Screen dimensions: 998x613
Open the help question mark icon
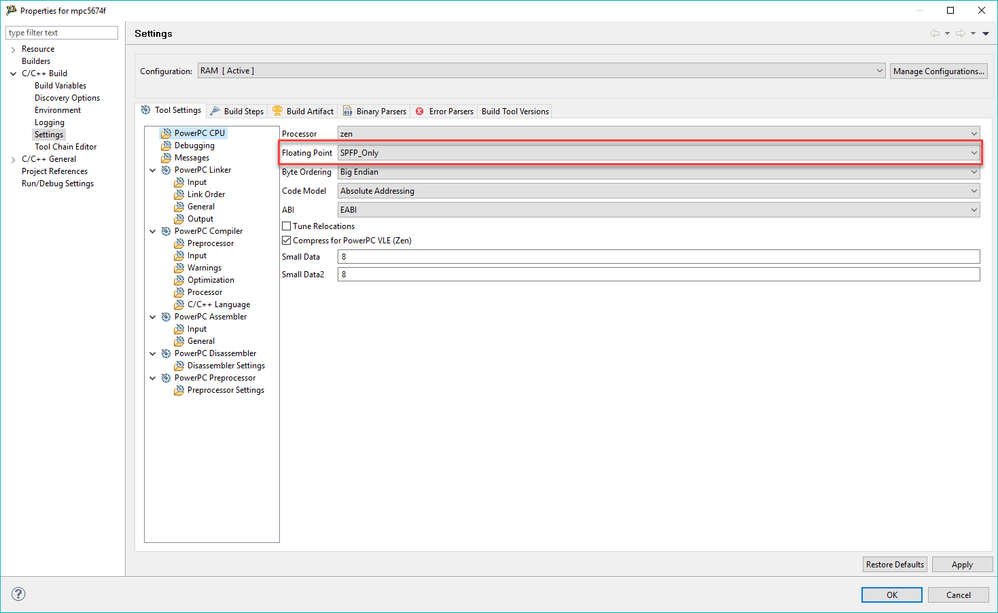pos(18,594)
